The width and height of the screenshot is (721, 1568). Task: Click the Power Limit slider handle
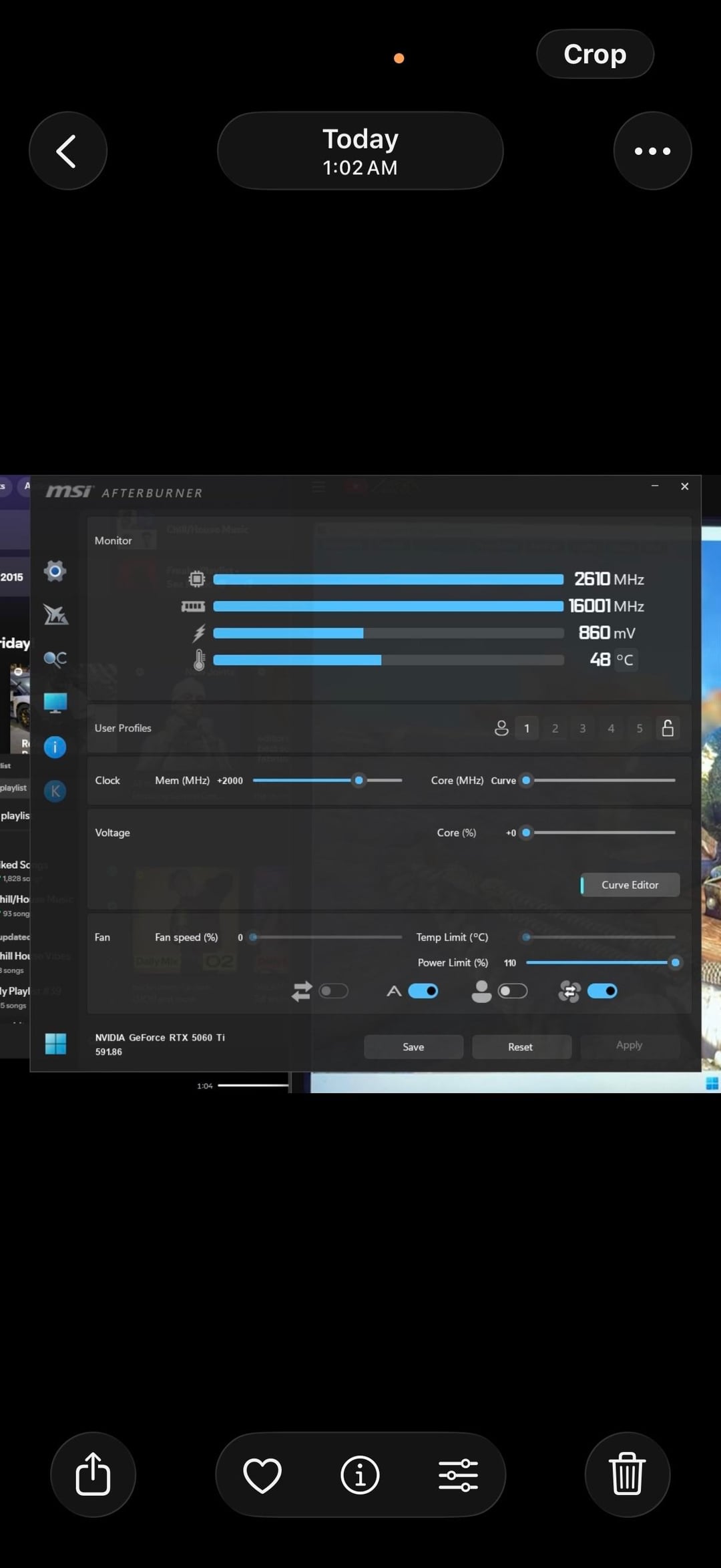pos(675,962)
